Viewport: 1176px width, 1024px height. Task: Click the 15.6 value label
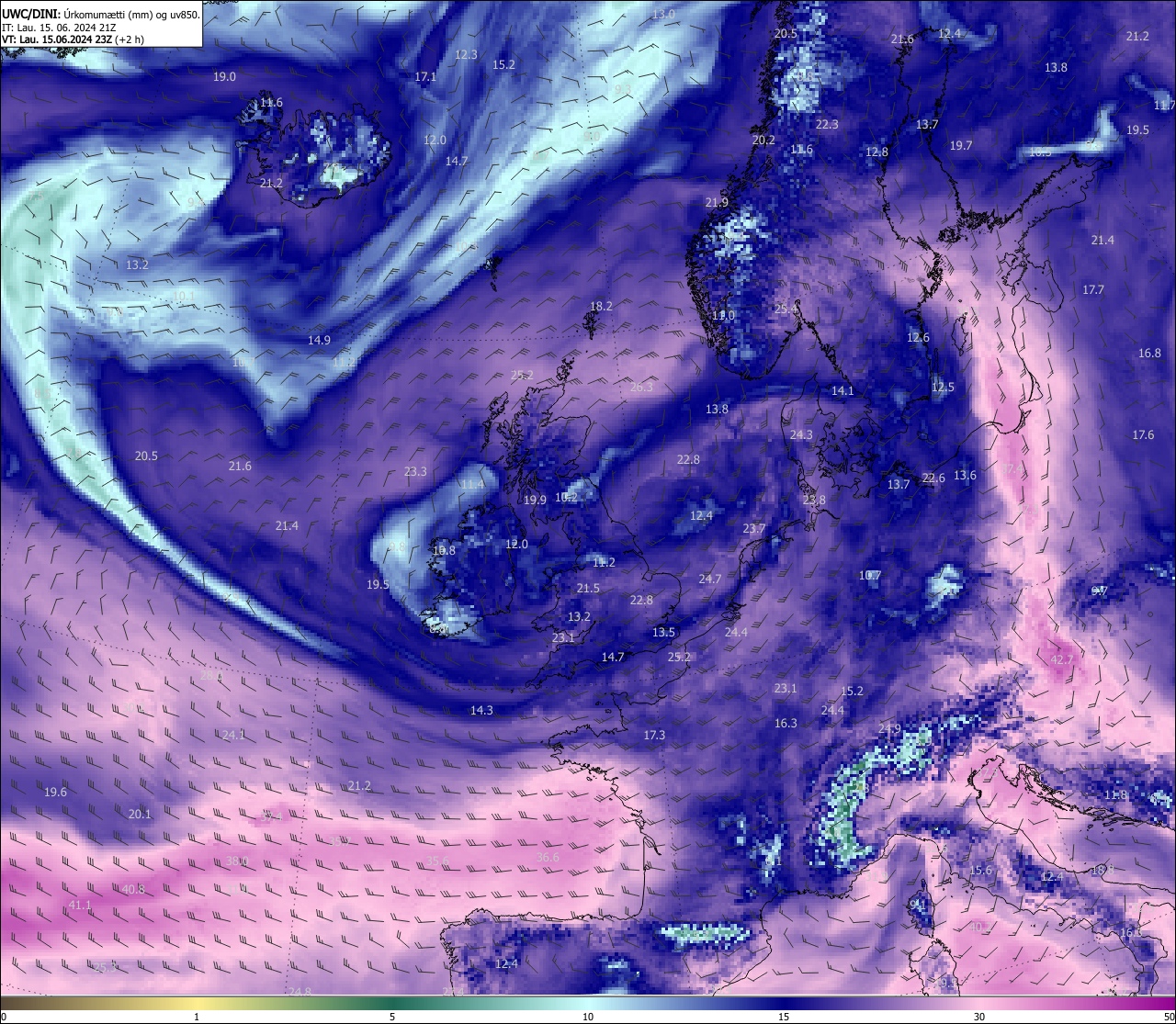click(981, 871)
